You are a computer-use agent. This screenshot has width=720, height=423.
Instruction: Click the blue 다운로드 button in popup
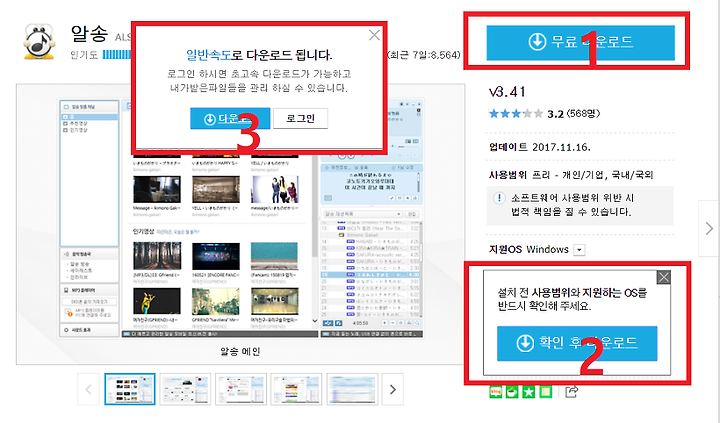tap(230, 119)
